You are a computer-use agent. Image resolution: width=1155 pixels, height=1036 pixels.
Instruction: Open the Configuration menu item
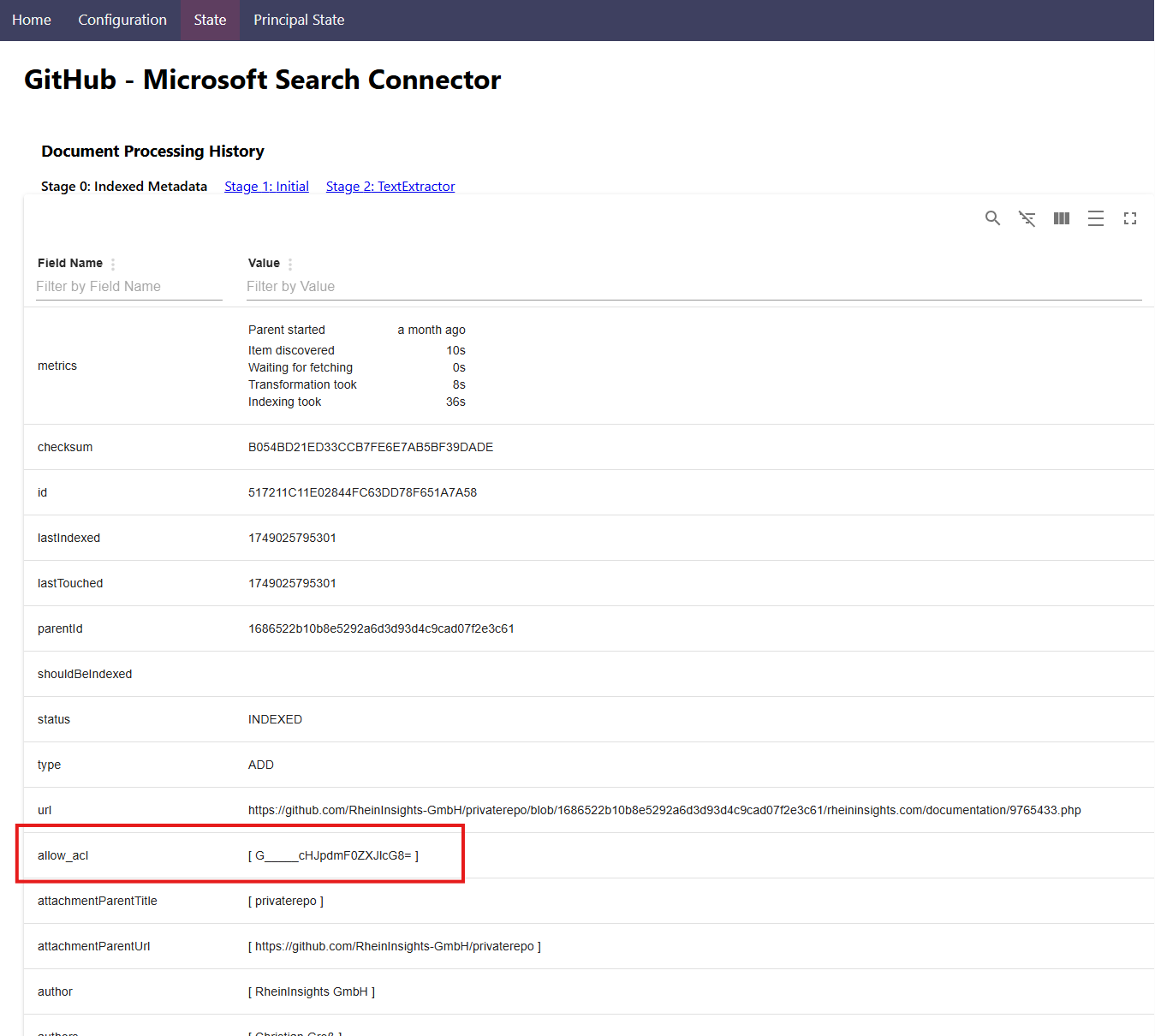click(122, 20)
